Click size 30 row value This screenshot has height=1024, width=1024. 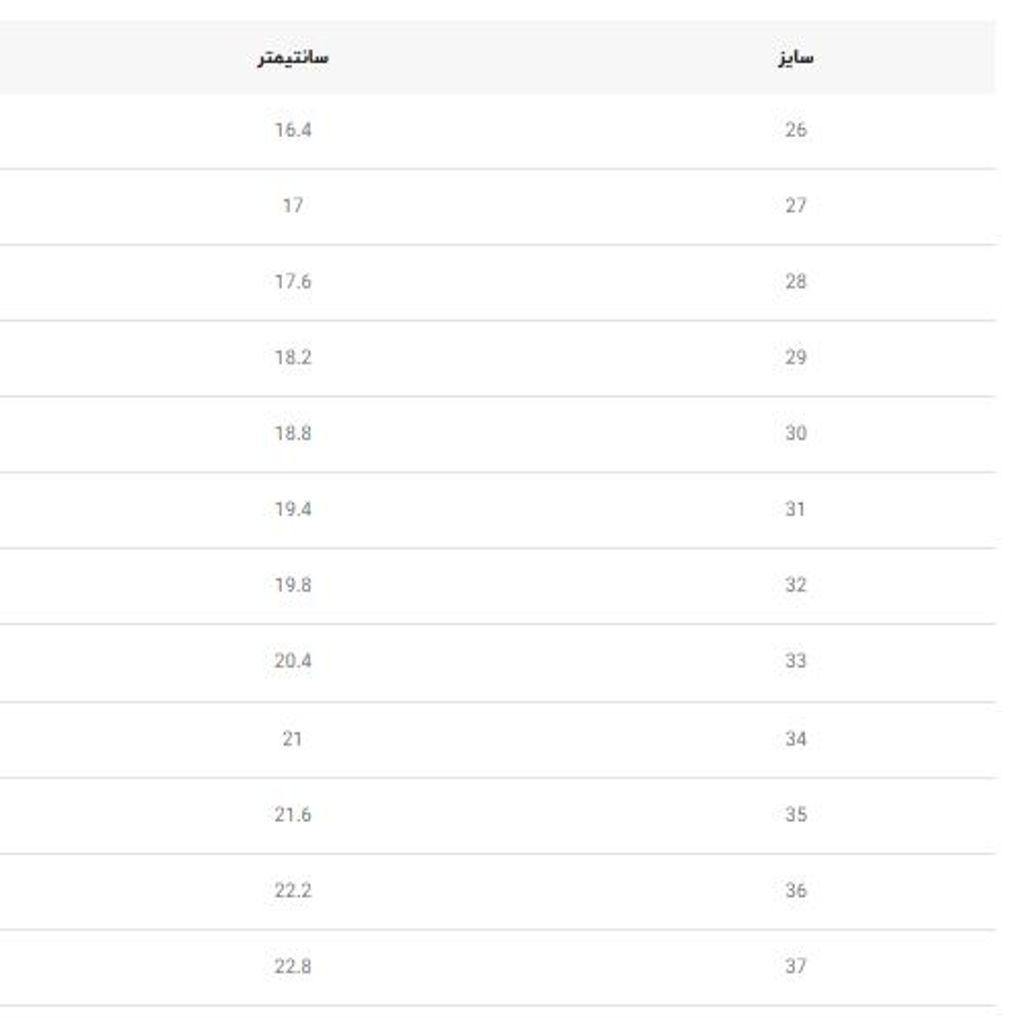[796, 434]
